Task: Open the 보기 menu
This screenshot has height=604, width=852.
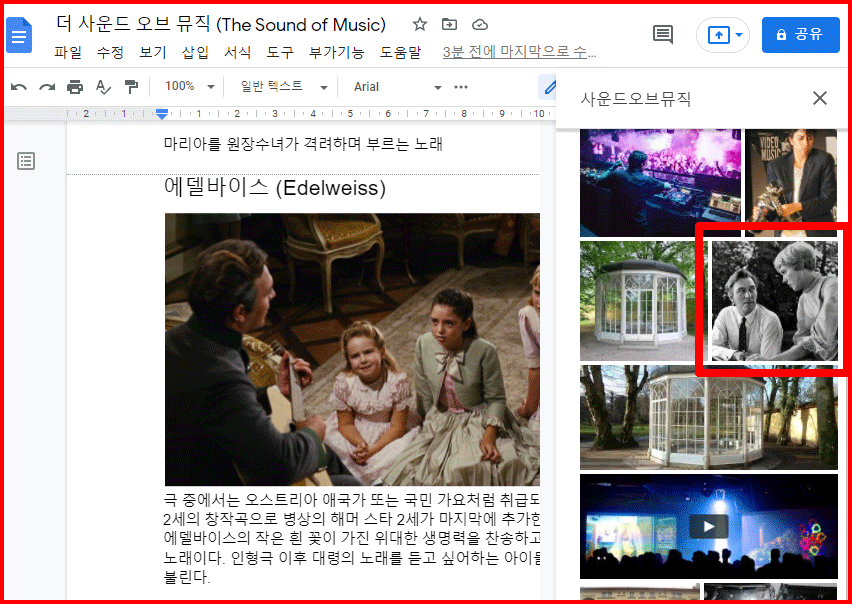Action: click(x=153, y=52)
